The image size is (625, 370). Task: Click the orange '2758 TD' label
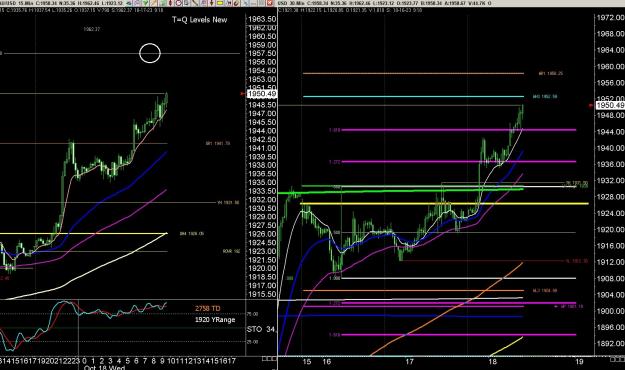(x=207, y=308)
